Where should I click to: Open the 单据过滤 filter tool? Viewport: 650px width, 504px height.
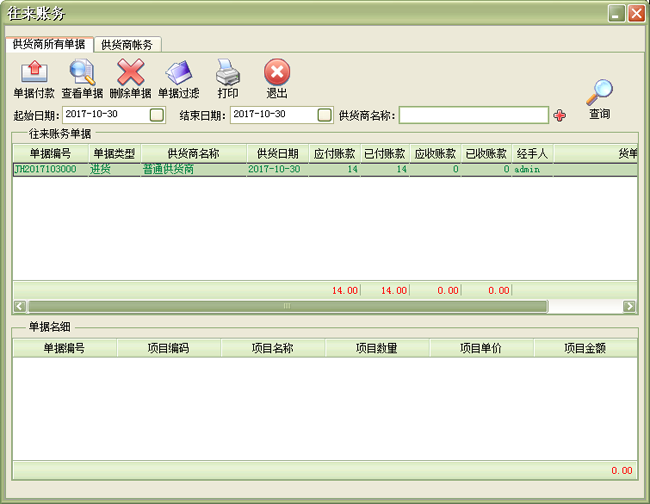pyautogui.click(x=178, y=73)
